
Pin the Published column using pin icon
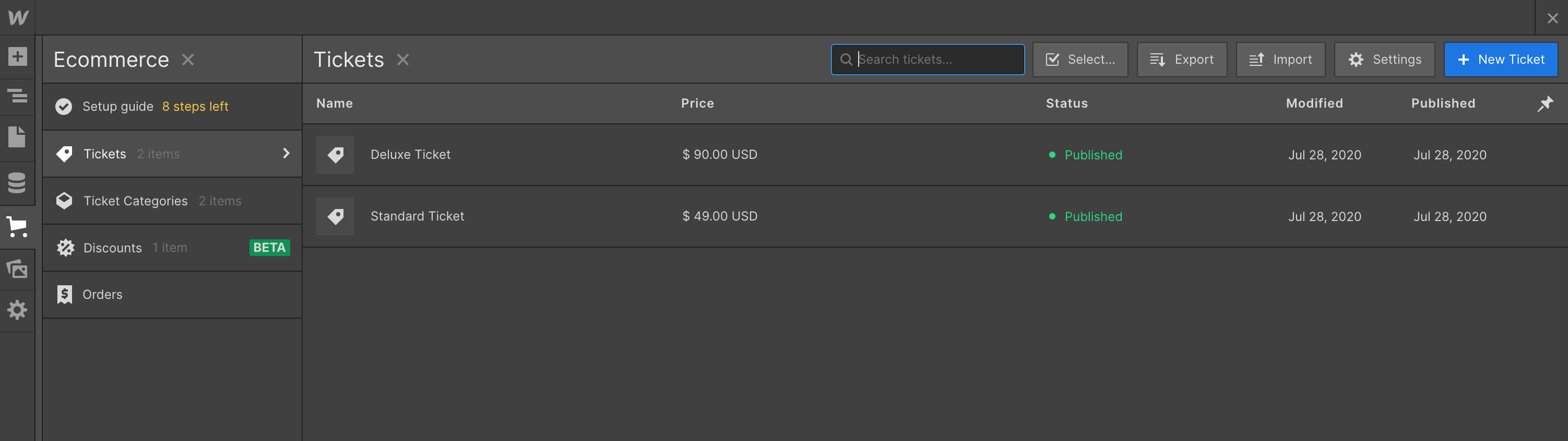[x=1545, y=103]
